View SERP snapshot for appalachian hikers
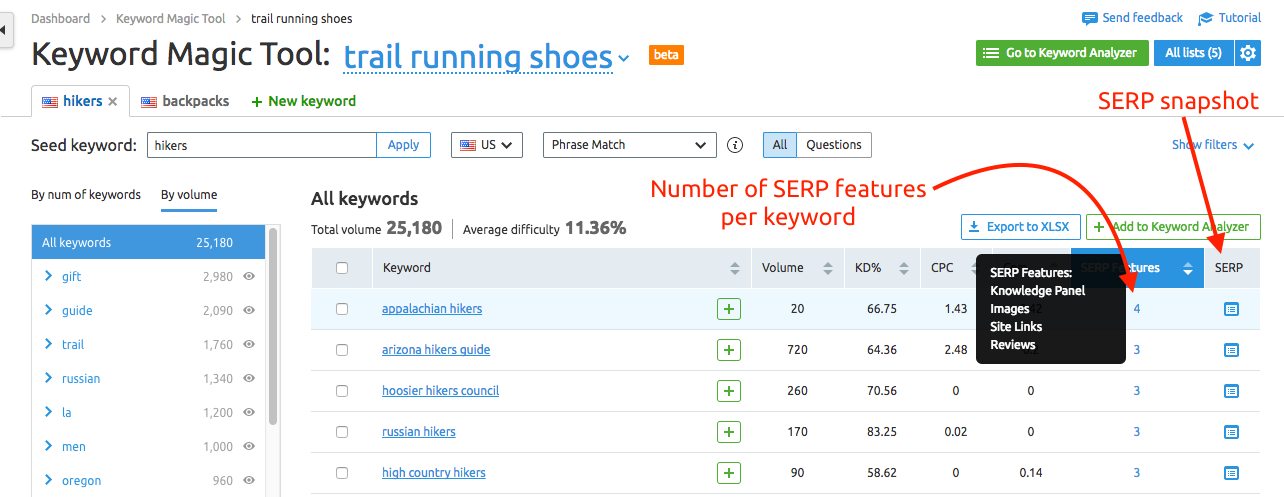Image resolution: width=1284 pixels, height=497 pixels. [x=1231, y=309]
